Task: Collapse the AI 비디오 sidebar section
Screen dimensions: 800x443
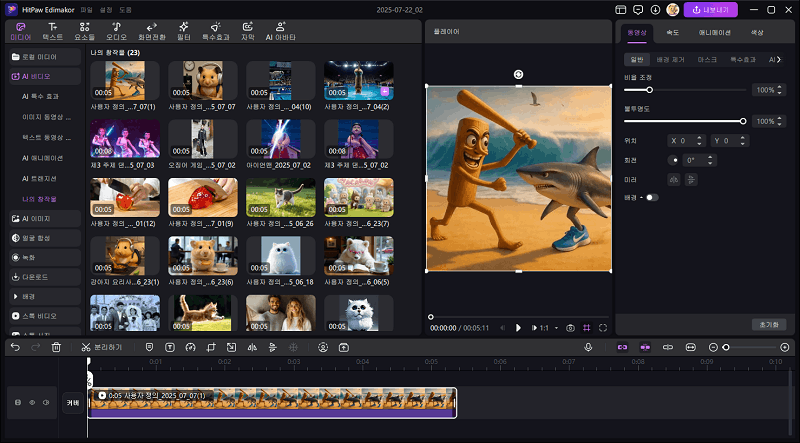Action: [45, 77]
